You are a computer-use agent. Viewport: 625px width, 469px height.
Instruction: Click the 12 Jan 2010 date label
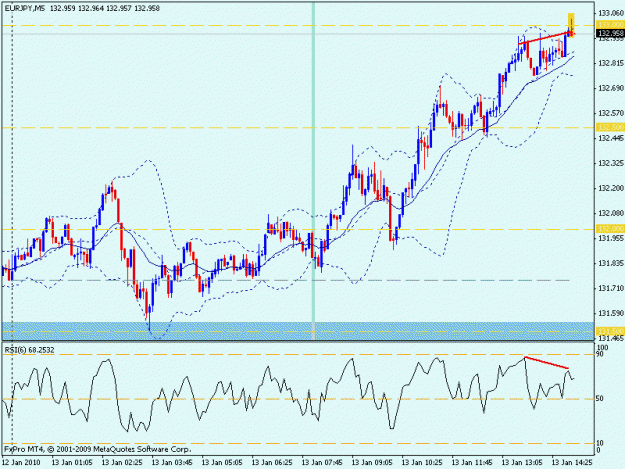(x=21, y=462)
